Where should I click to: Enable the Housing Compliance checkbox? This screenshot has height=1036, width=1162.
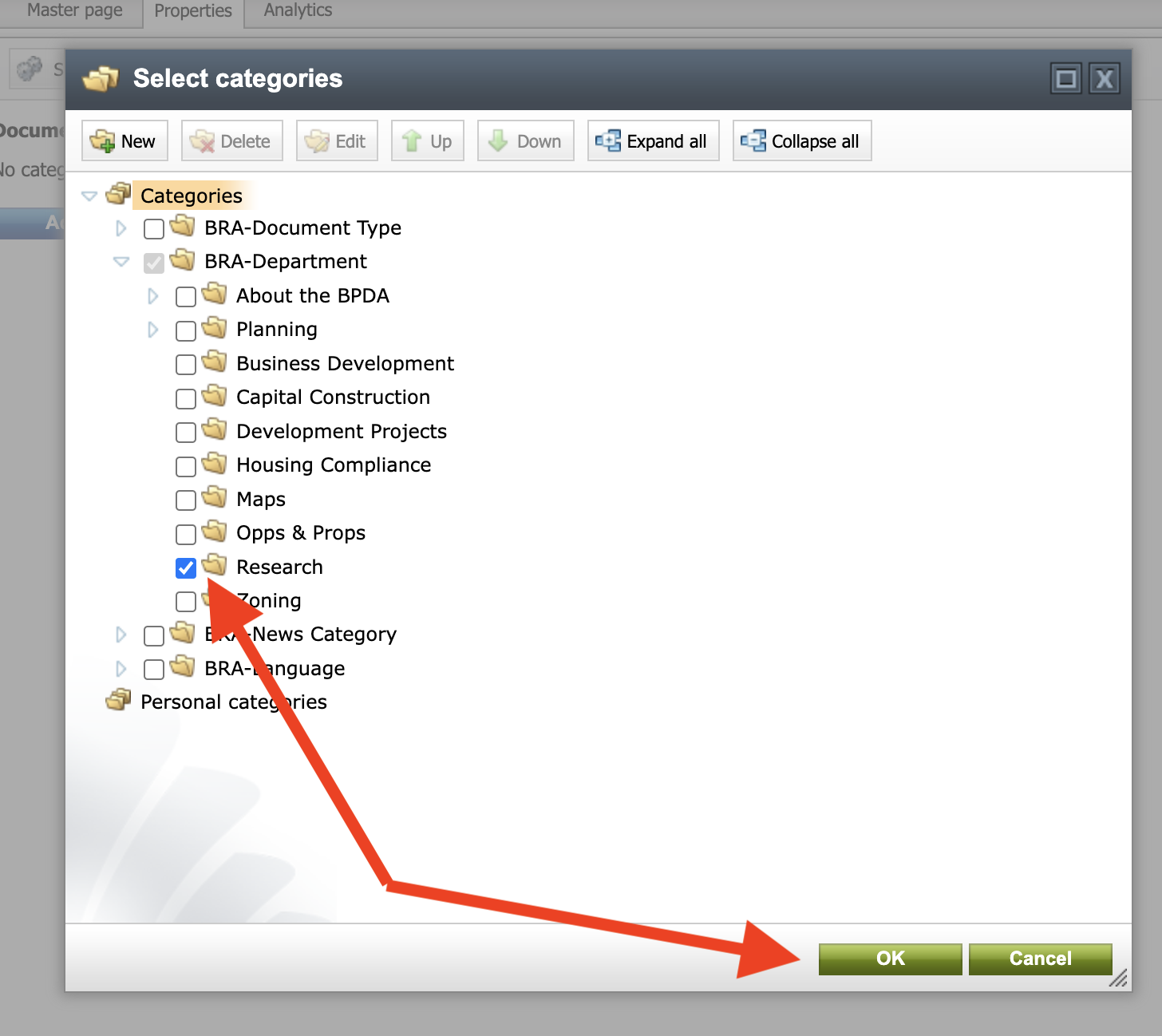tap(186, 466)
